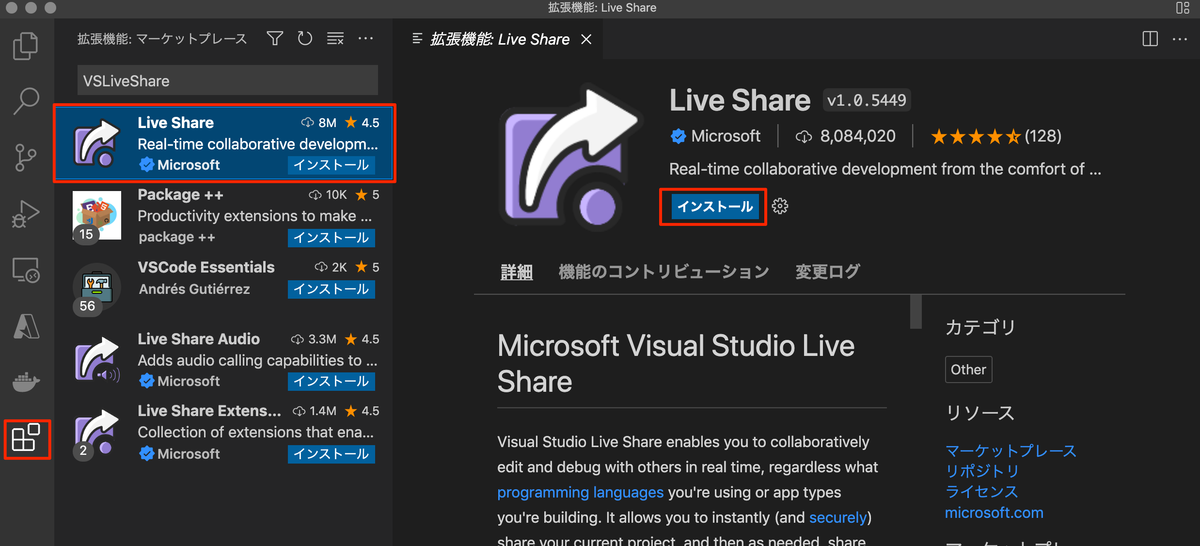The width and height of the screenshot is (1200, 546).
Task: Open the programming languages link
Action: 580,492
